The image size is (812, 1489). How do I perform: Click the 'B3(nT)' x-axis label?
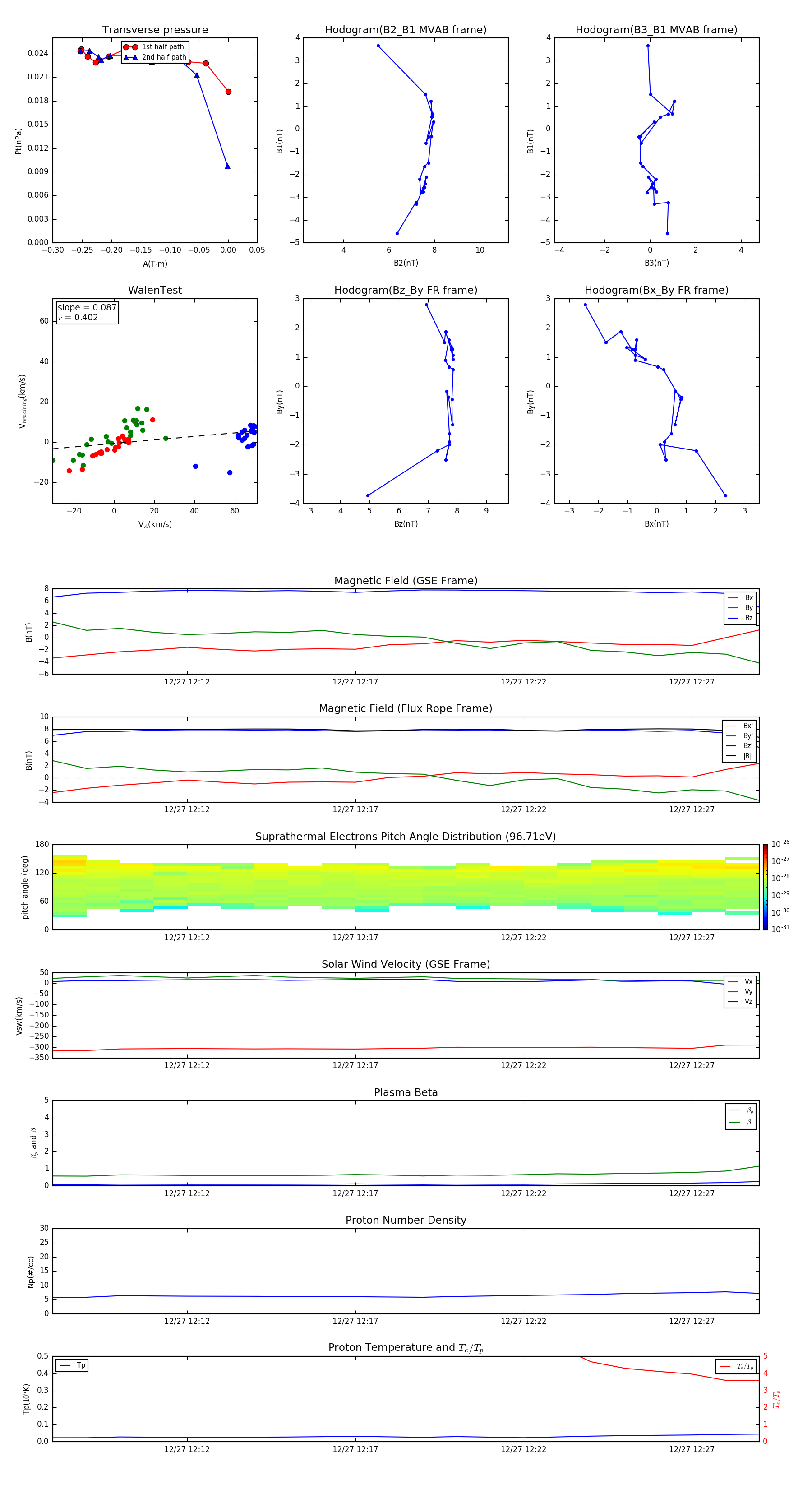pos(656,263)
